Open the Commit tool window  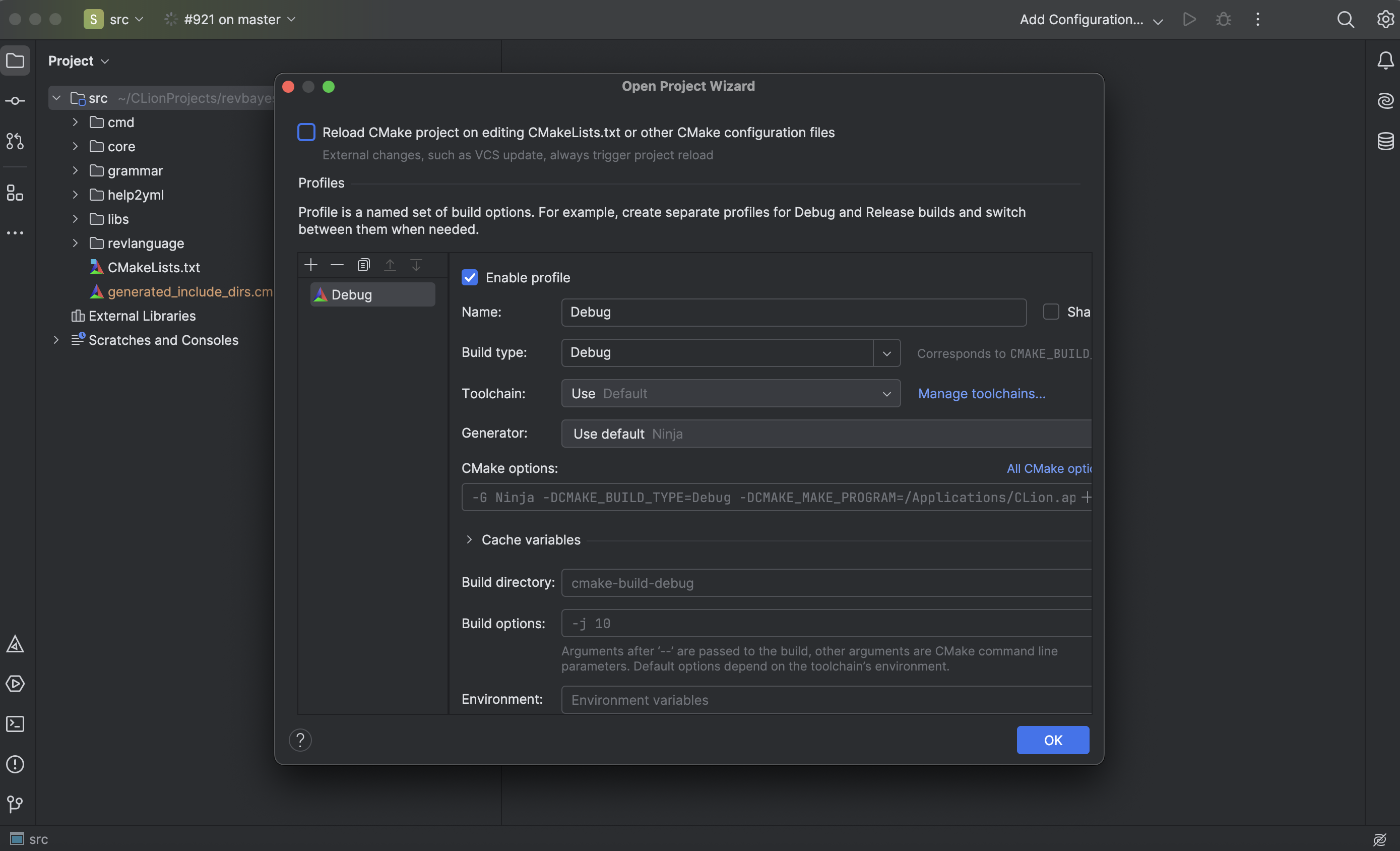coord(15,101)
